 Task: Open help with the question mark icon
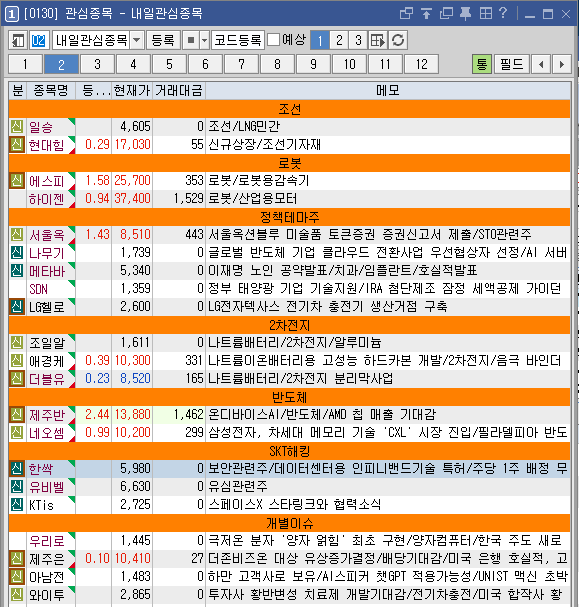tap(503, 14)
